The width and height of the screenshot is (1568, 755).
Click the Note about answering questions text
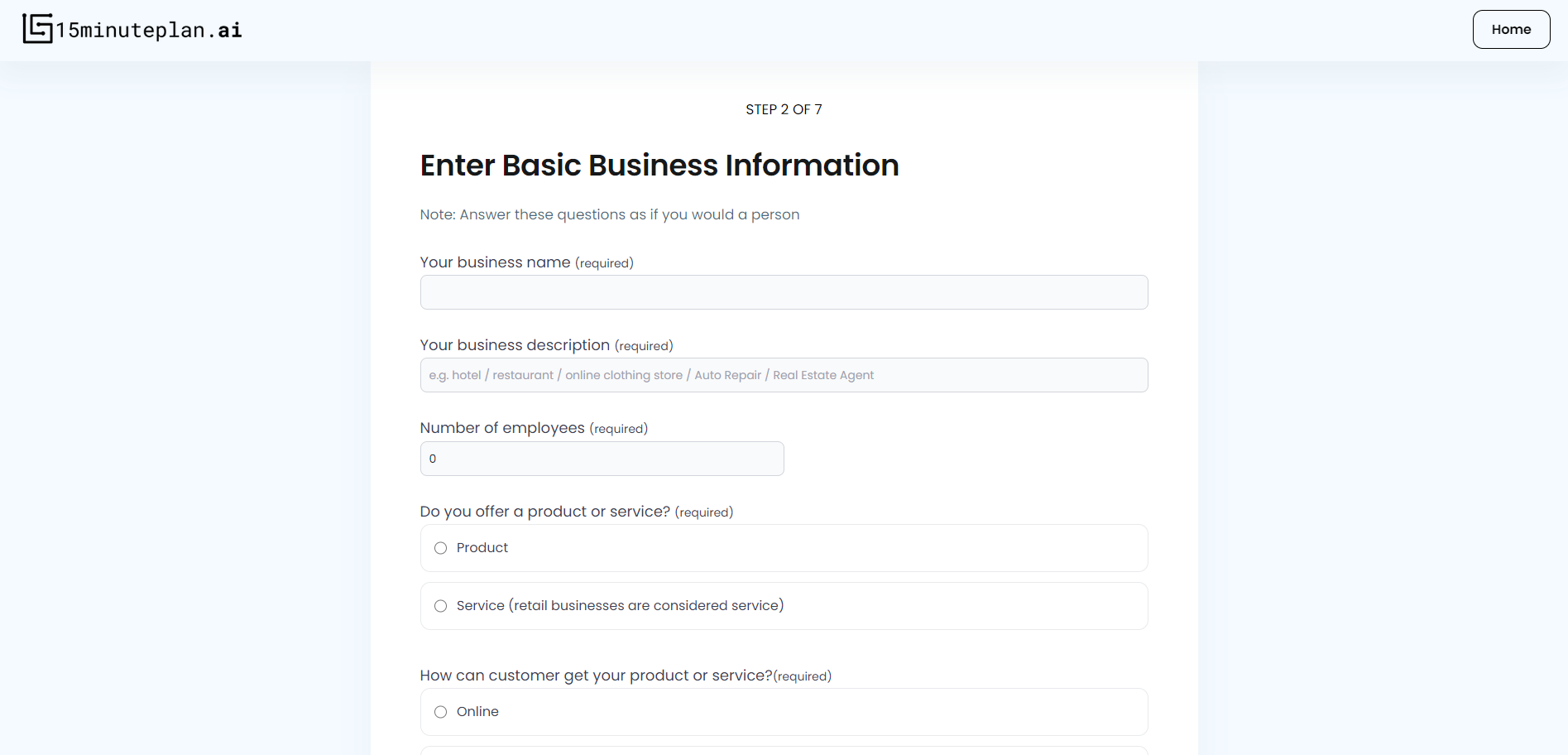point(610,214)
